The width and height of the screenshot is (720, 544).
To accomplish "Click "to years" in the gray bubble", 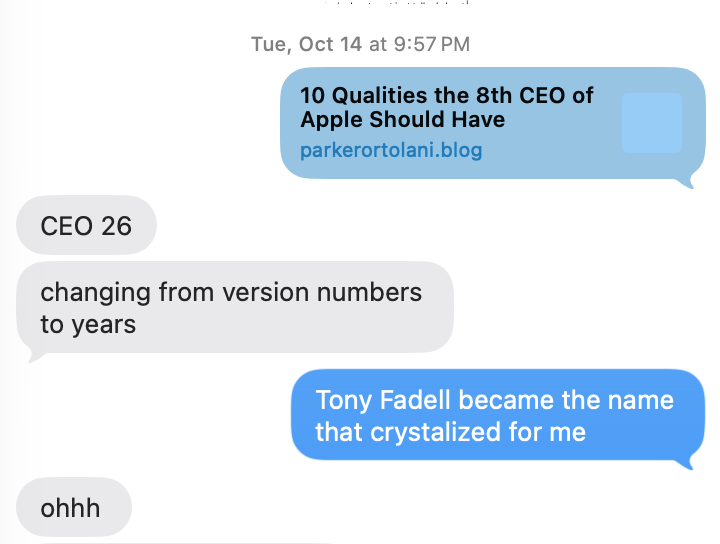I will coord(88,325).
